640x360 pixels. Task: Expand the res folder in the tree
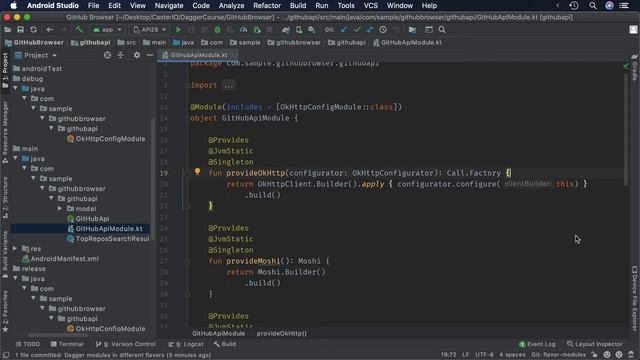pyautogui.click(x=15, y=249)
